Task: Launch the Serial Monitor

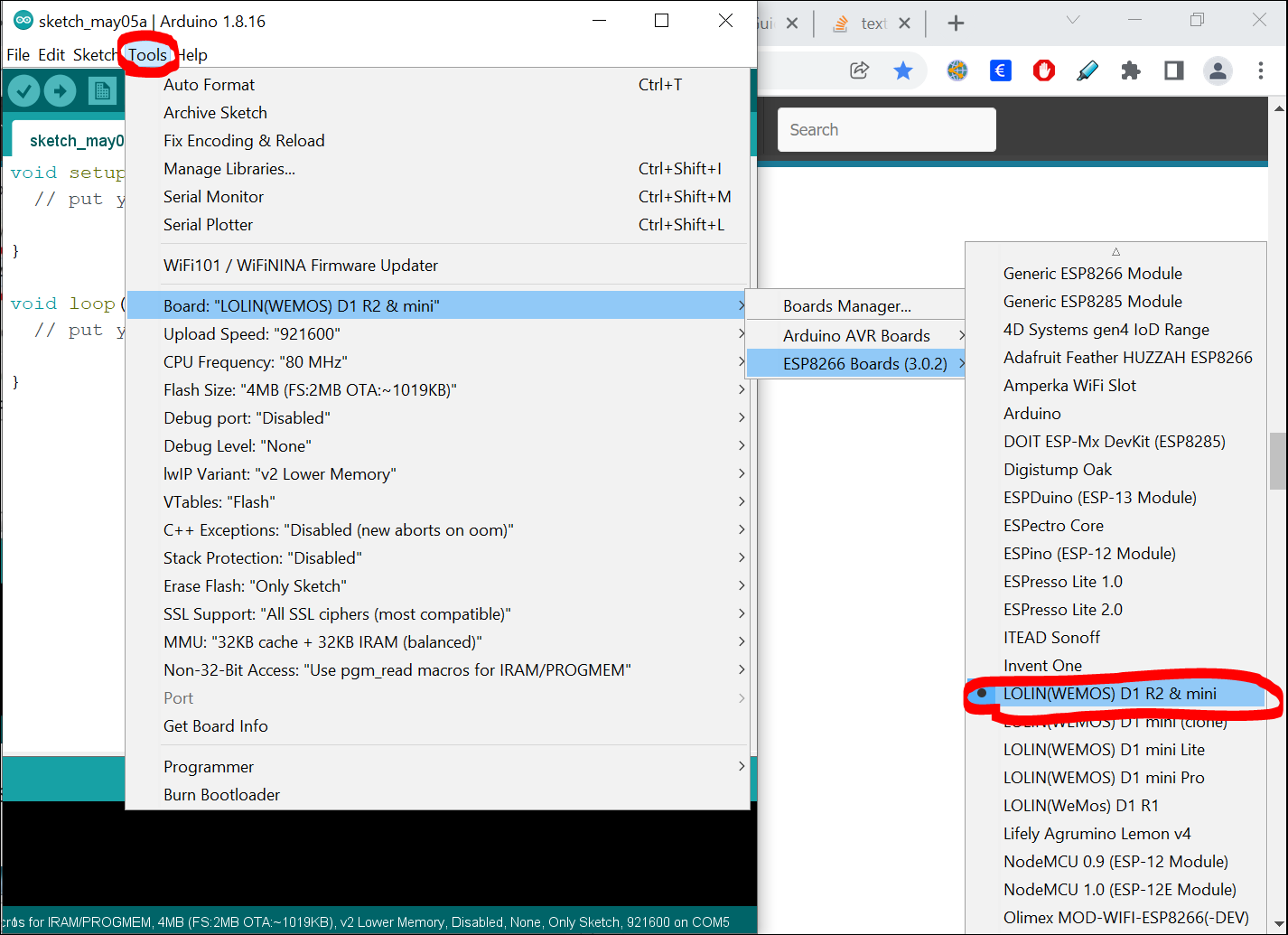Action: [x=437, y=196]
